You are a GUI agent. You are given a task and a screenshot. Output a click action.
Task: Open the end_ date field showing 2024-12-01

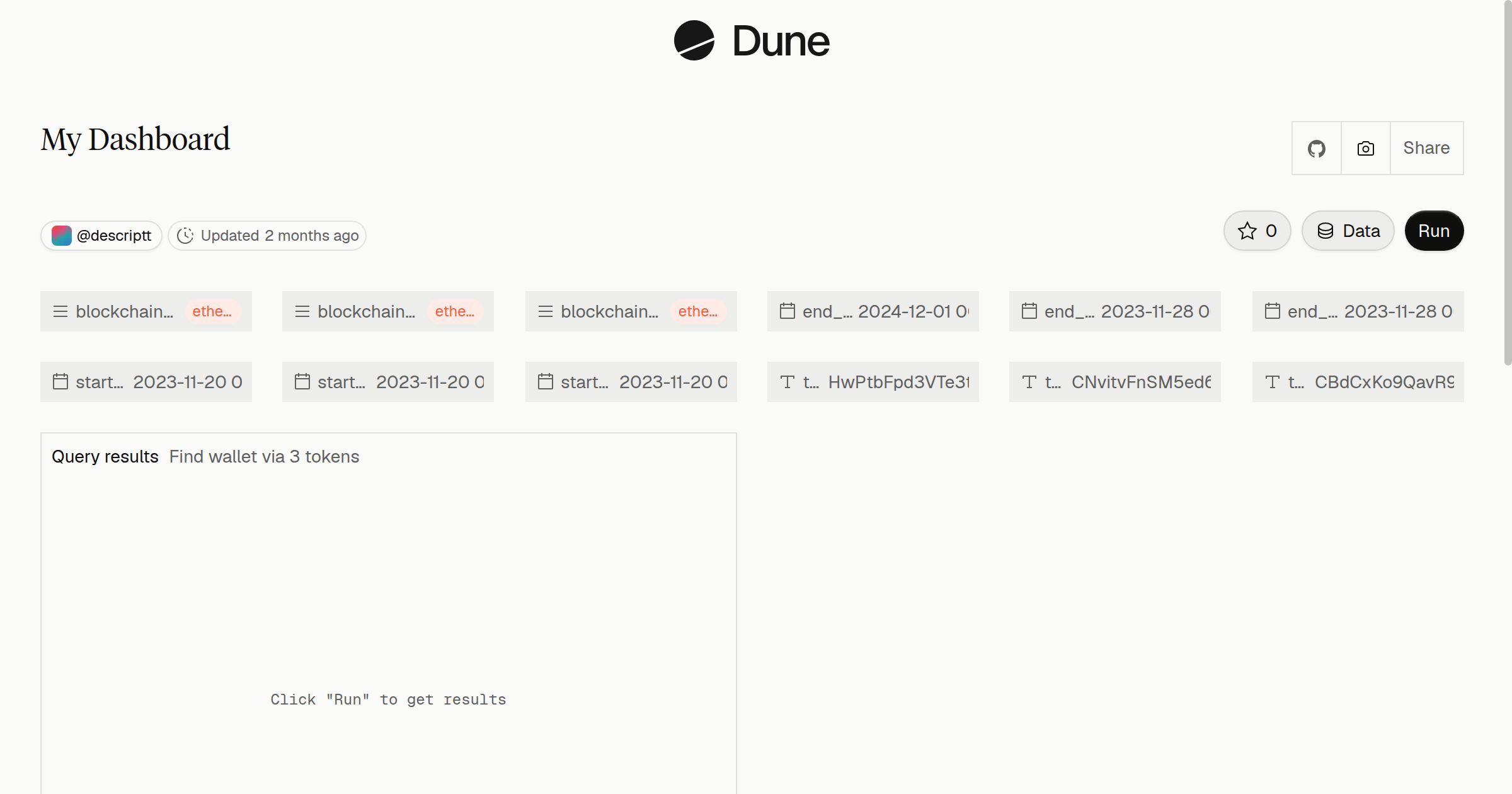click(x=873, y=311)
